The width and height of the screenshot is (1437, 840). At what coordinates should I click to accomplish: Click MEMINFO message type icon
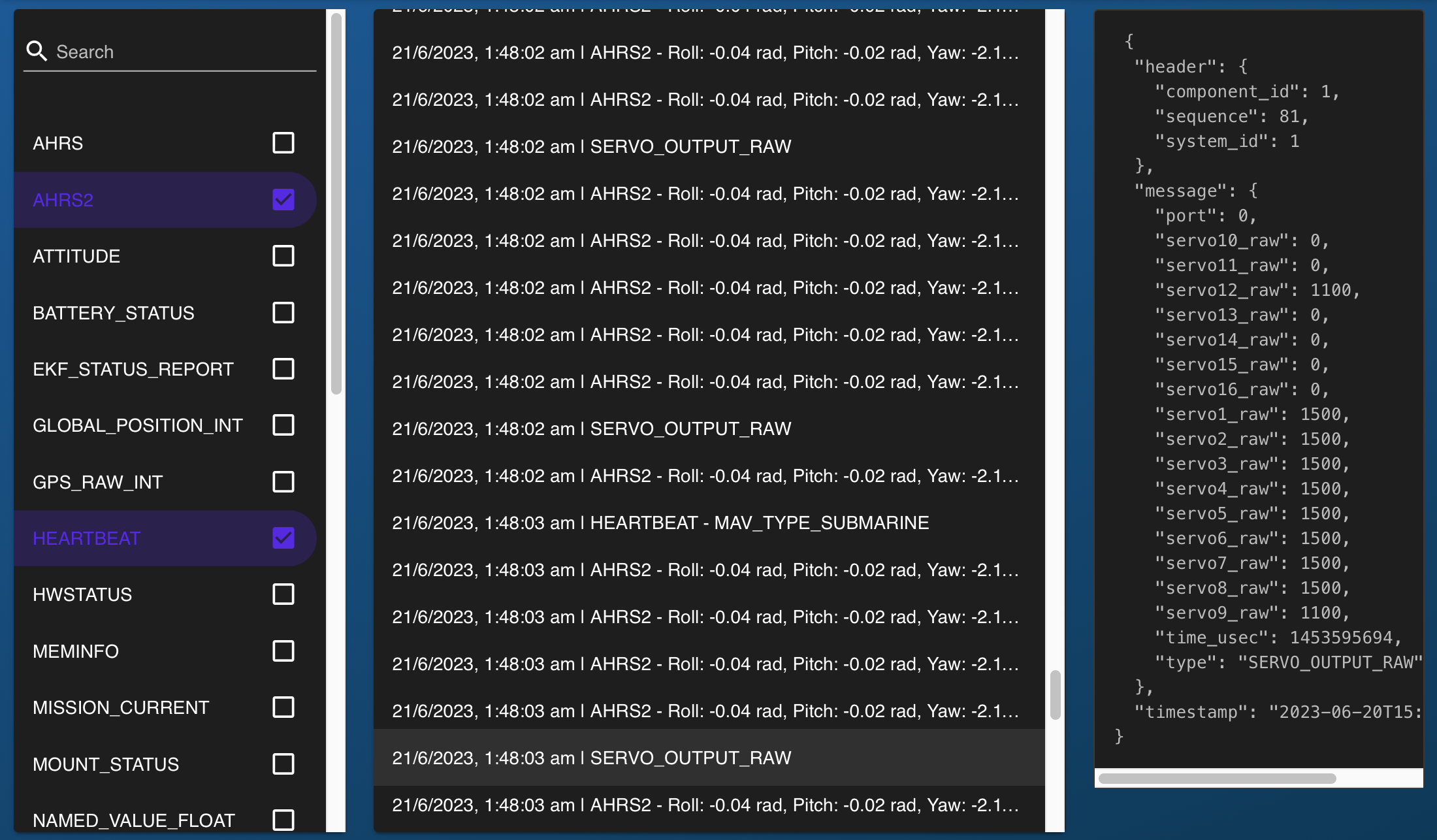284,651
